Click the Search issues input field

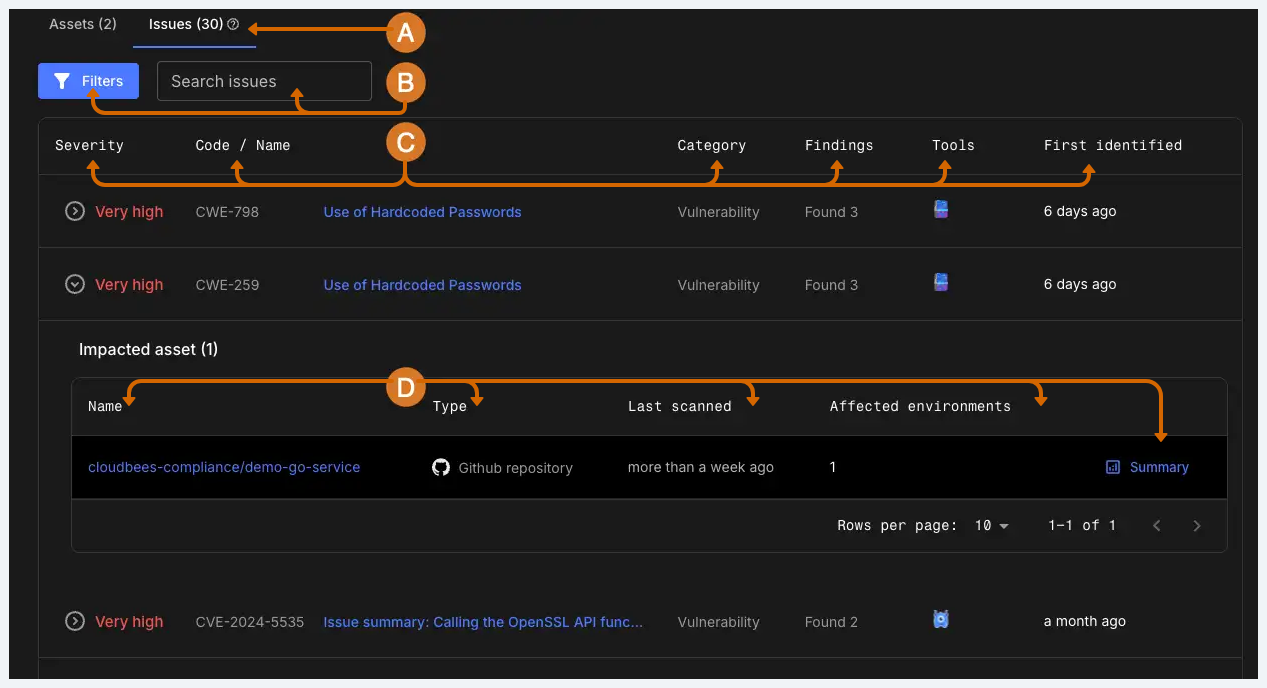coord(264,81)
